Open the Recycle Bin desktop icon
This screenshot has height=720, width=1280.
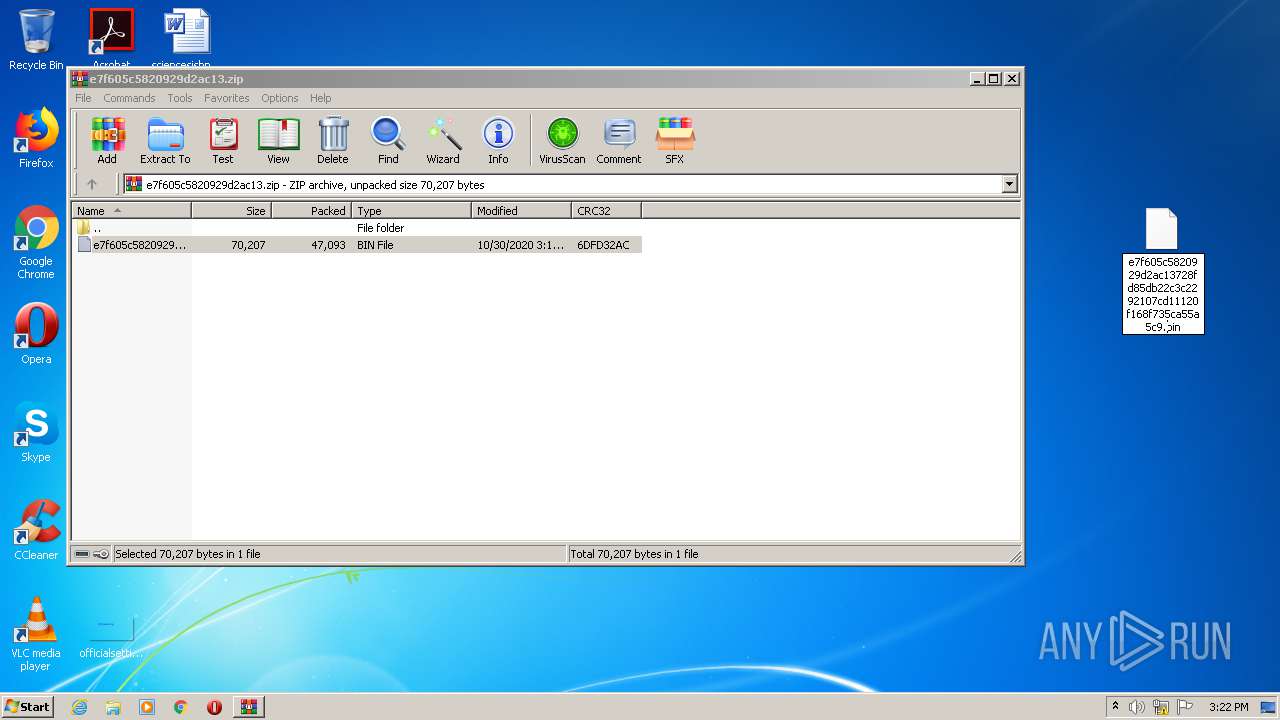(x=36, y=40)
